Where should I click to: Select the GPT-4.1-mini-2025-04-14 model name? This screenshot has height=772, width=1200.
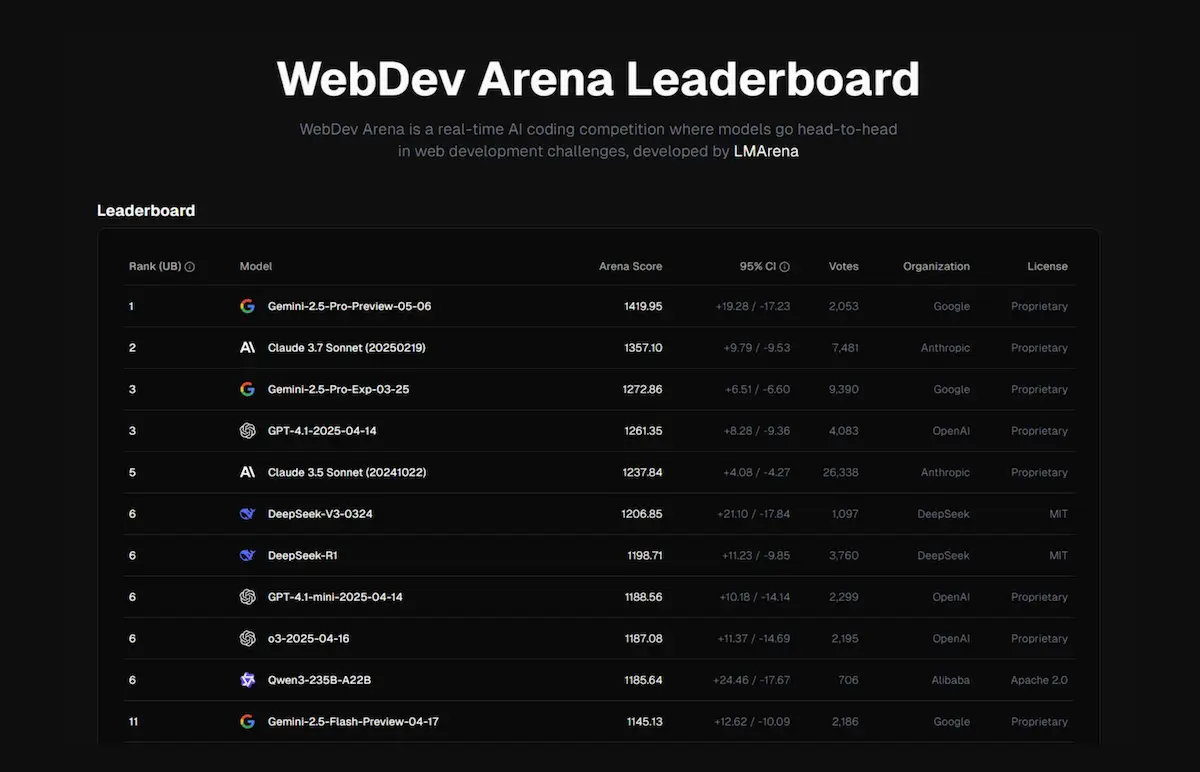(x=335, y=597)
